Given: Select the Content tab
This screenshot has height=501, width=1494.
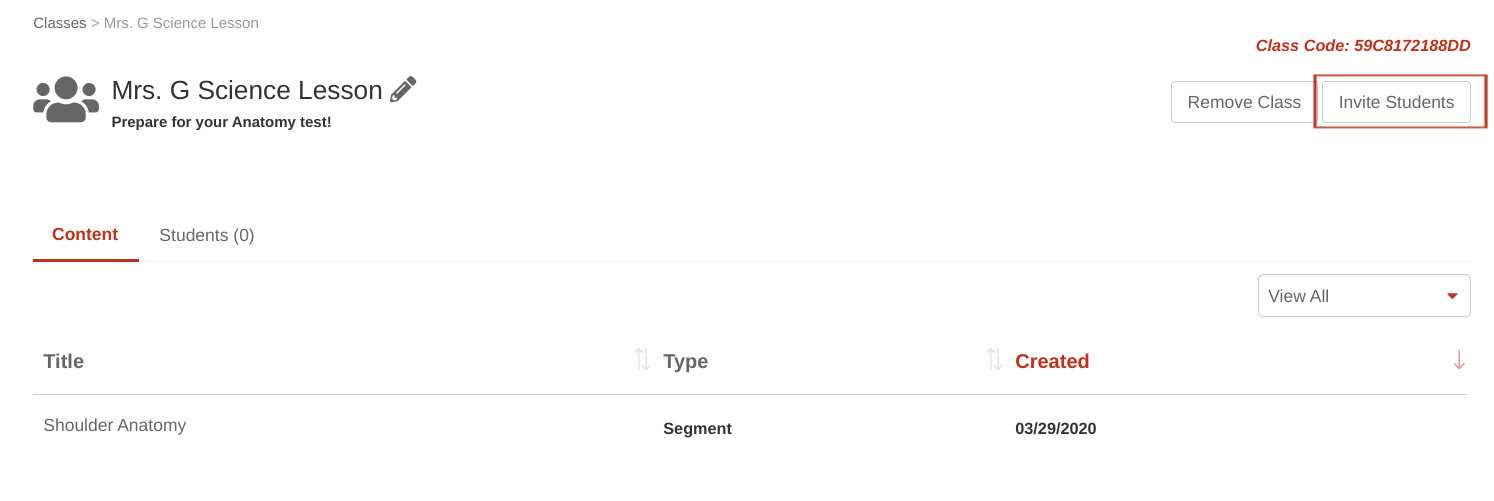Looking at the screenshot, I should pos(85,235).
